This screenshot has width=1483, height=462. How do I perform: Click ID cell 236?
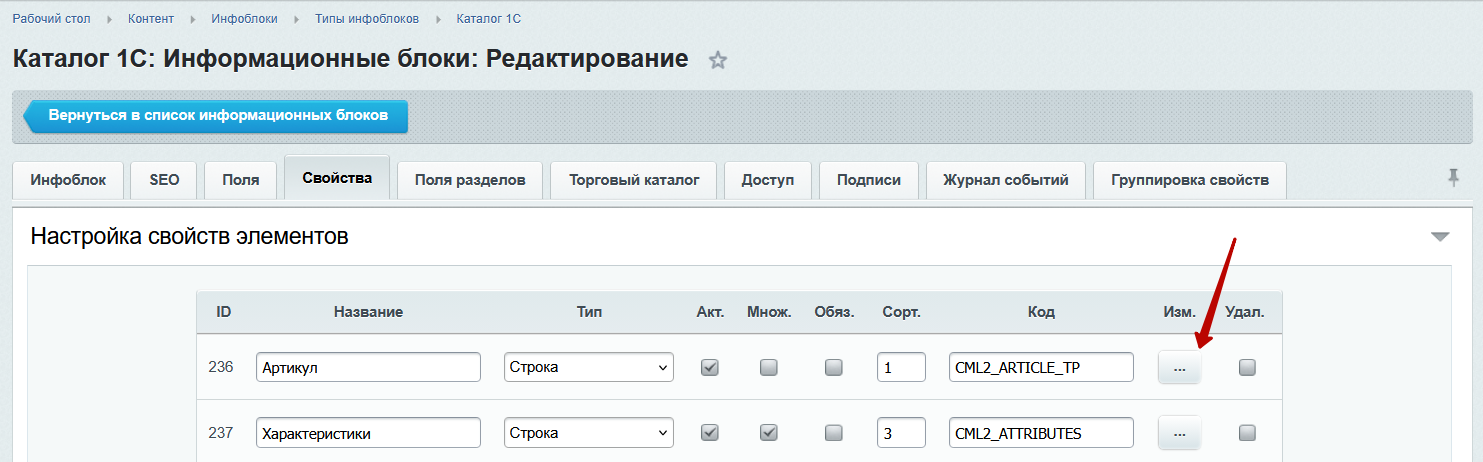tap(221, 367)
